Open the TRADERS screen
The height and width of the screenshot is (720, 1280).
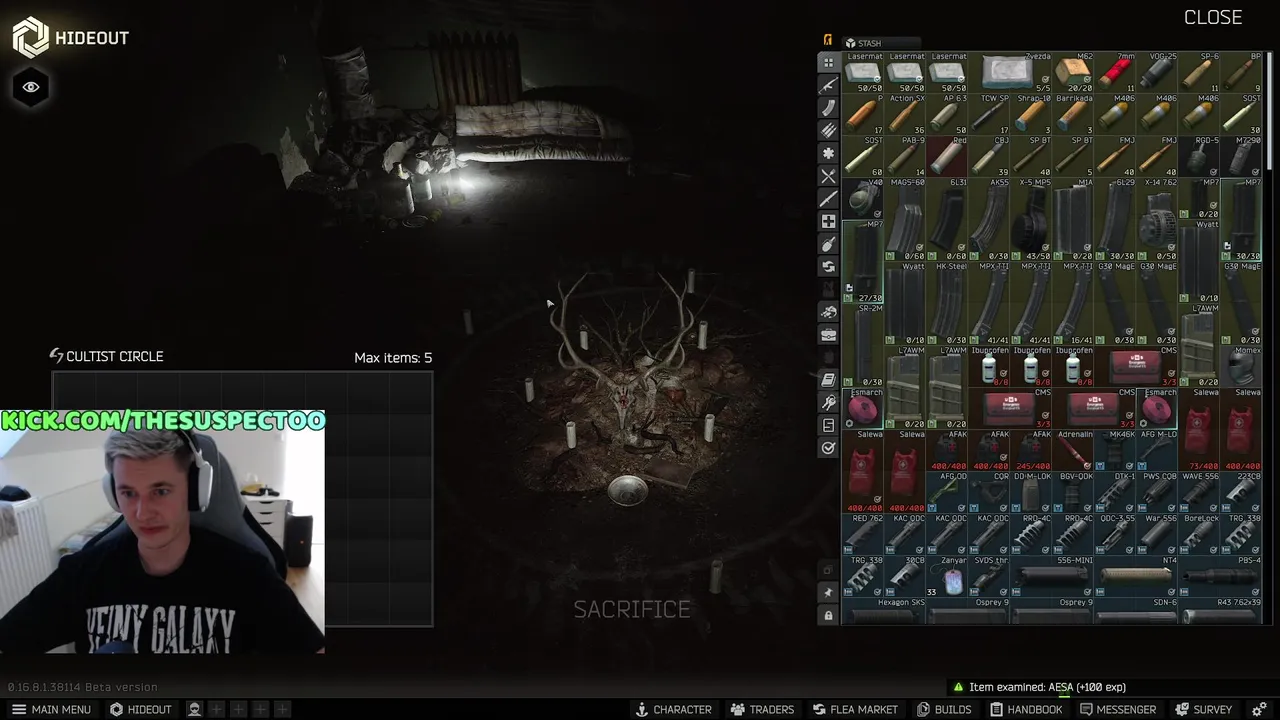click(x=762, y=709)
